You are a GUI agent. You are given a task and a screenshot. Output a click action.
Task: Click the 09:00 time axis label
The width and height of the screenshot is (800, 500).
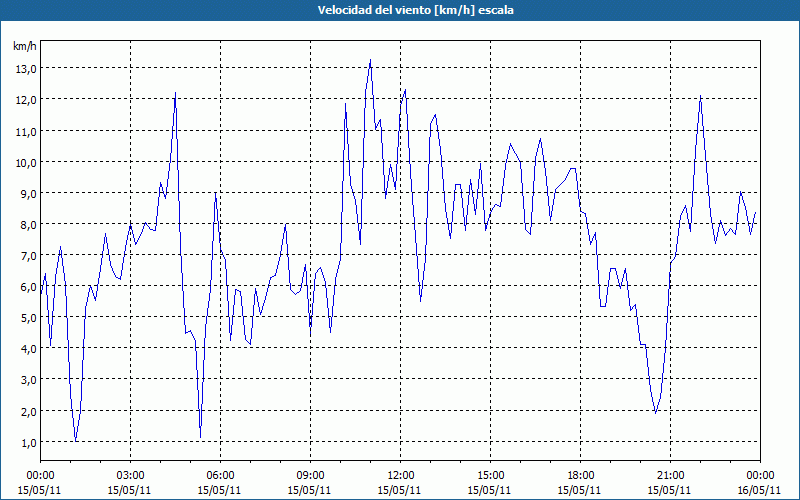(x=310, y=476)
